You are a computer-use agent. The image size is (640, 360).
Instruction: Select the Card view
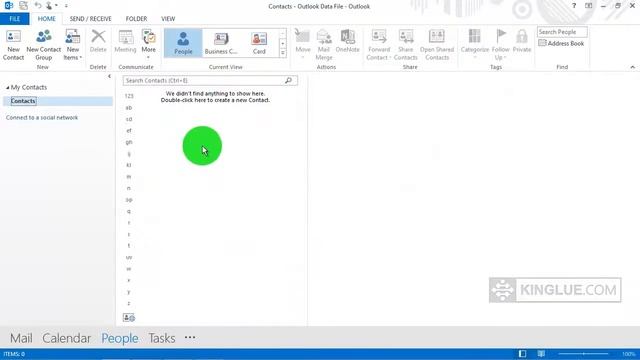point(259,43)
